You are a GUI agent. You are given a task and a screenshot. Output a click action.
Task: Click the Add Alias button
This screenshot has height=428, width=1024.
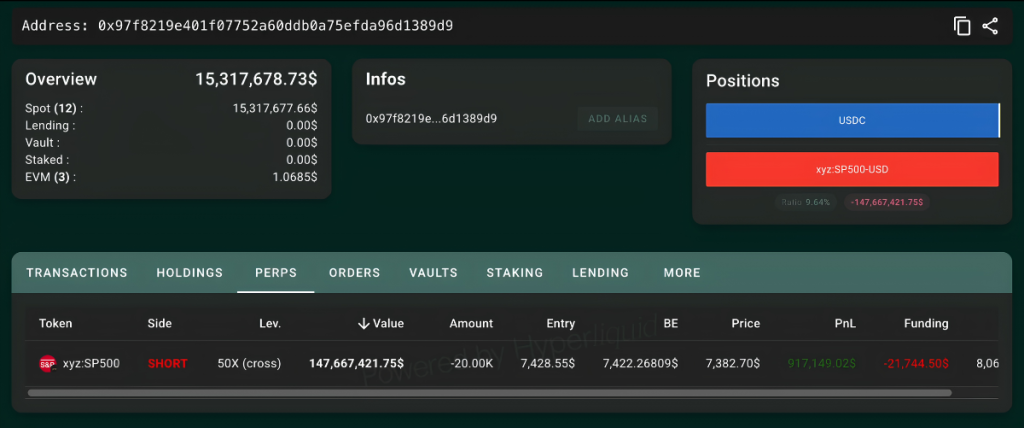(x=618, y=119)
